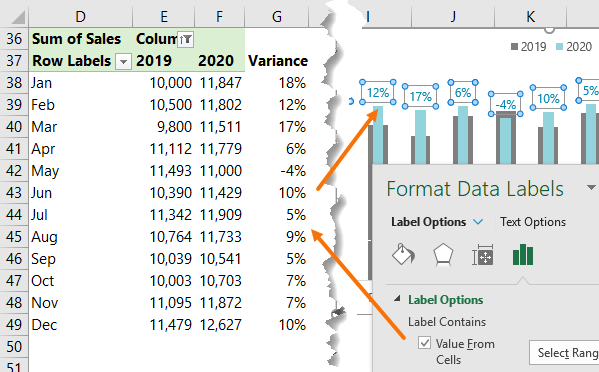The height and width of the screenshot is (372, 599).
Task: Click the teal 2020 bar under 12% label
Action: (378, 136)
